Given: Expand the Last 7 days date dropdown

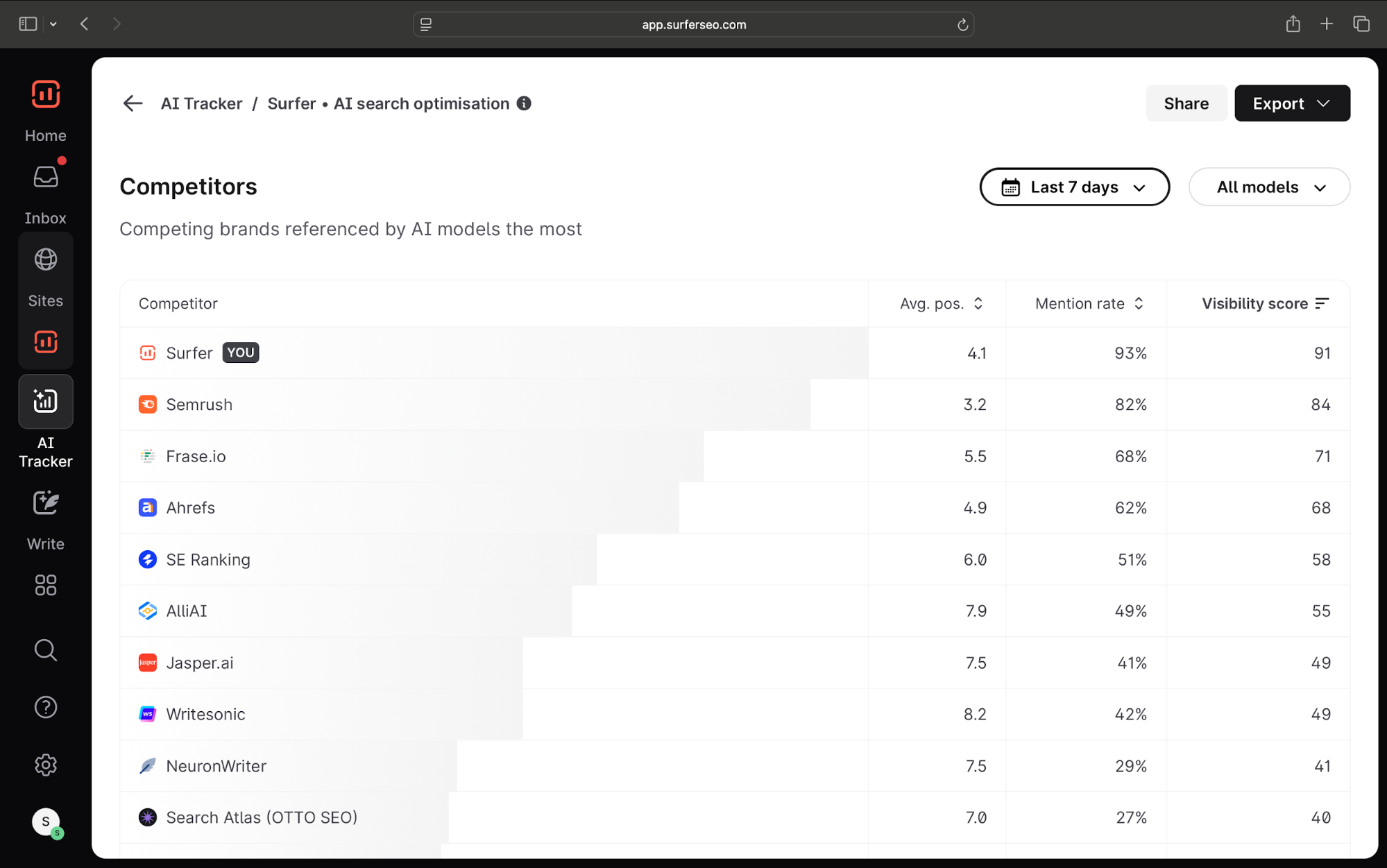Looking at the screenshot, I should click(1074, 187).
